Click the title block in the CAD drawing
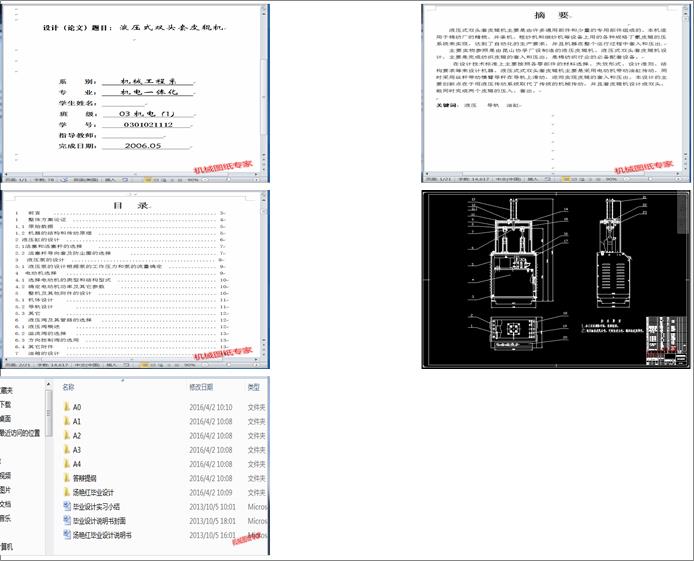This screenshot has height=561, width=694. (x=667, y=341)
